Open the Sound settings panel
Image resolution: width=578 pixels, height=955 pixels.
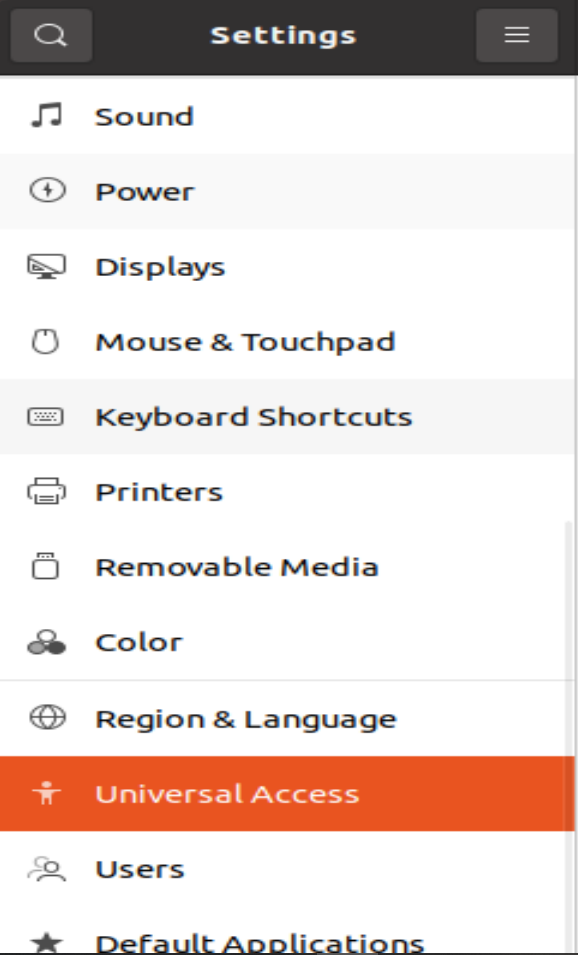[200, 116]
